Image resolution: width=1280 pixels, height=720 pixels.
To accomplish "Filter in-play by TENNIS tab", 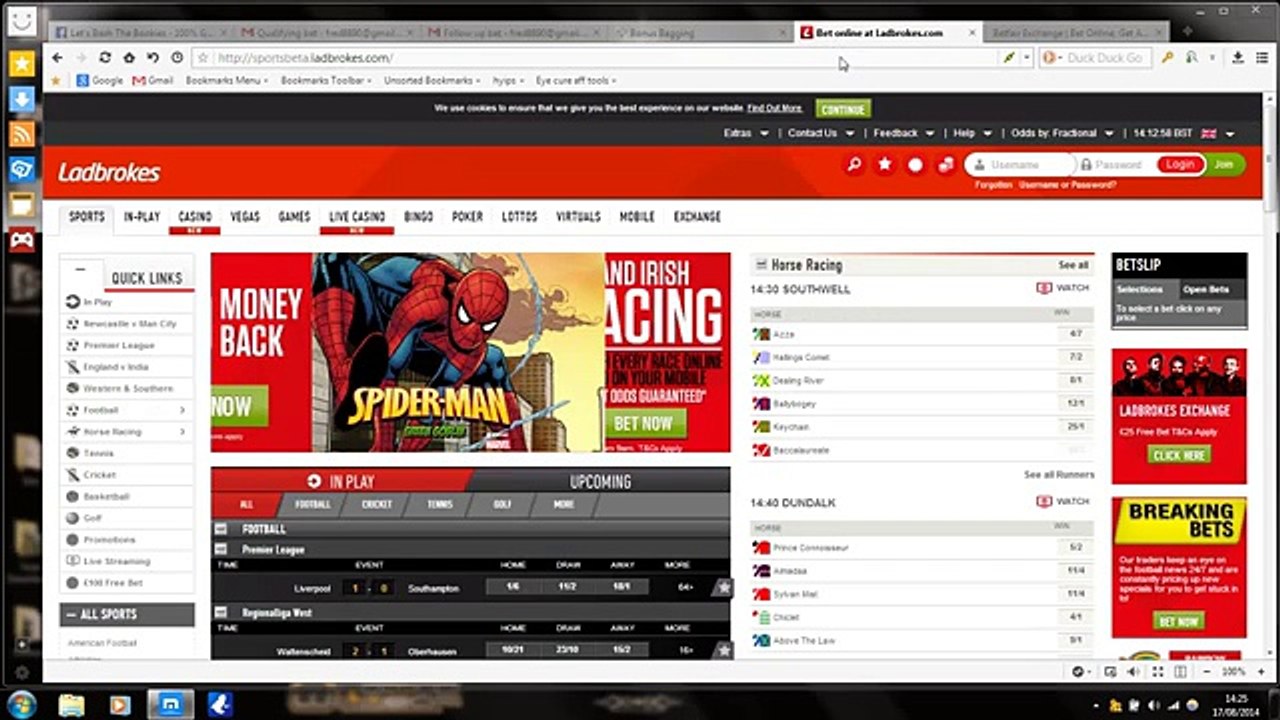I will (440, 504).
